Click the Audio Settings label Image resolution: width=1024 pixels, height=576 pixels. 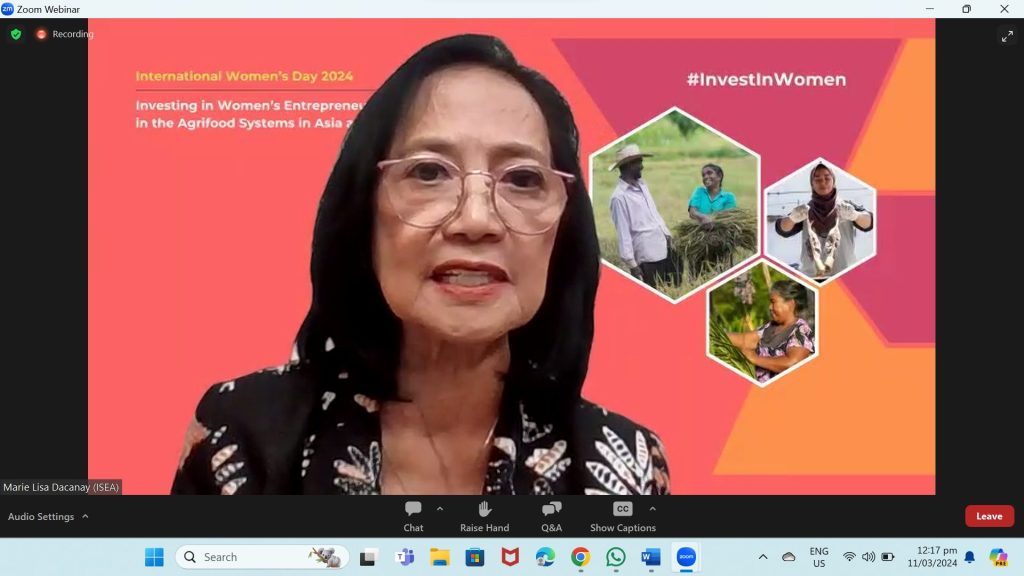[41, 516]
